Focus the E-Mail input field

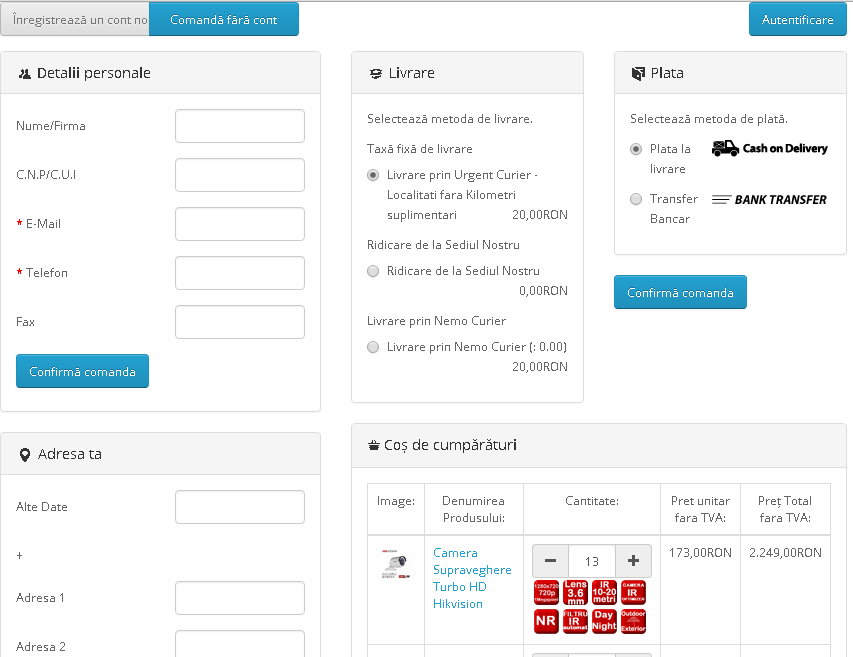pyautogui.click(x=240, y=224)
